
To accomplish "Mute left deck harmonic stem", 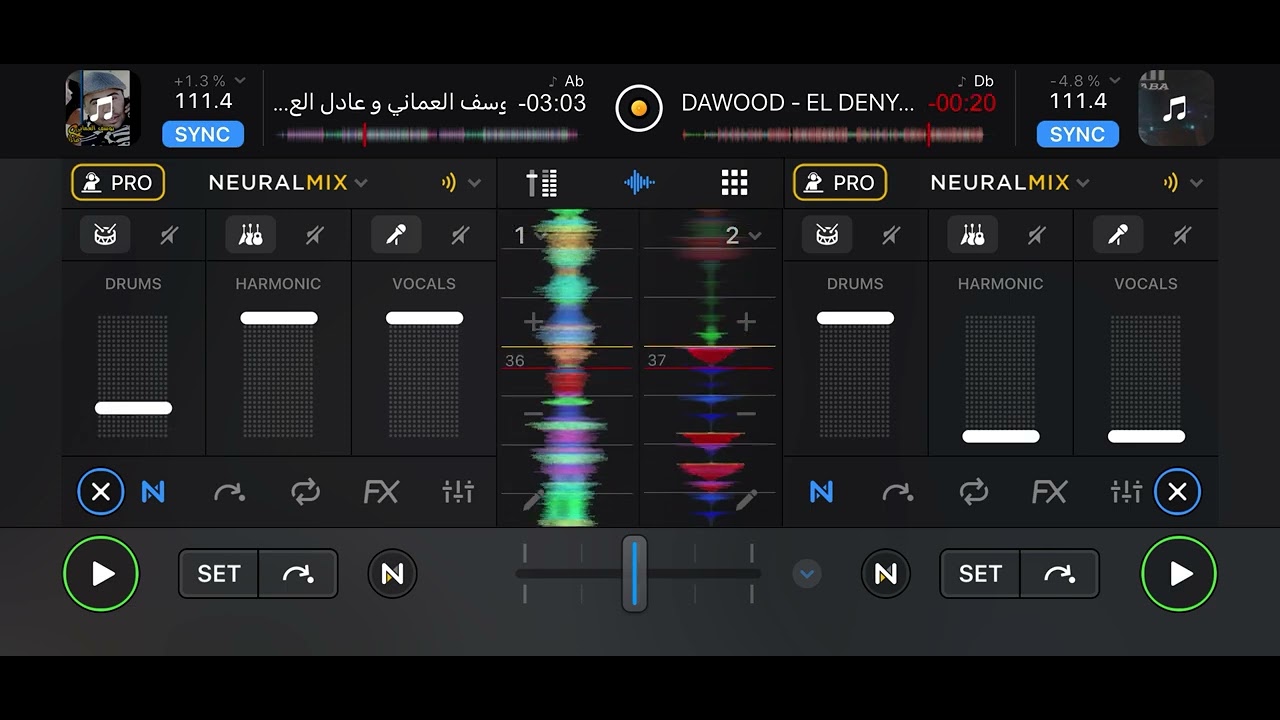I will pos(315,235).
